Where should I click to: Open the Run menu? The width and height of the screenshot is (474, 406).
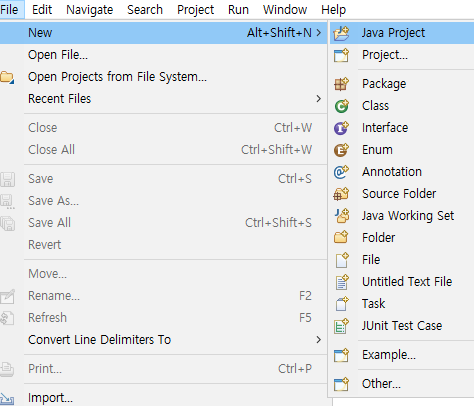click(x=238, y=10)
